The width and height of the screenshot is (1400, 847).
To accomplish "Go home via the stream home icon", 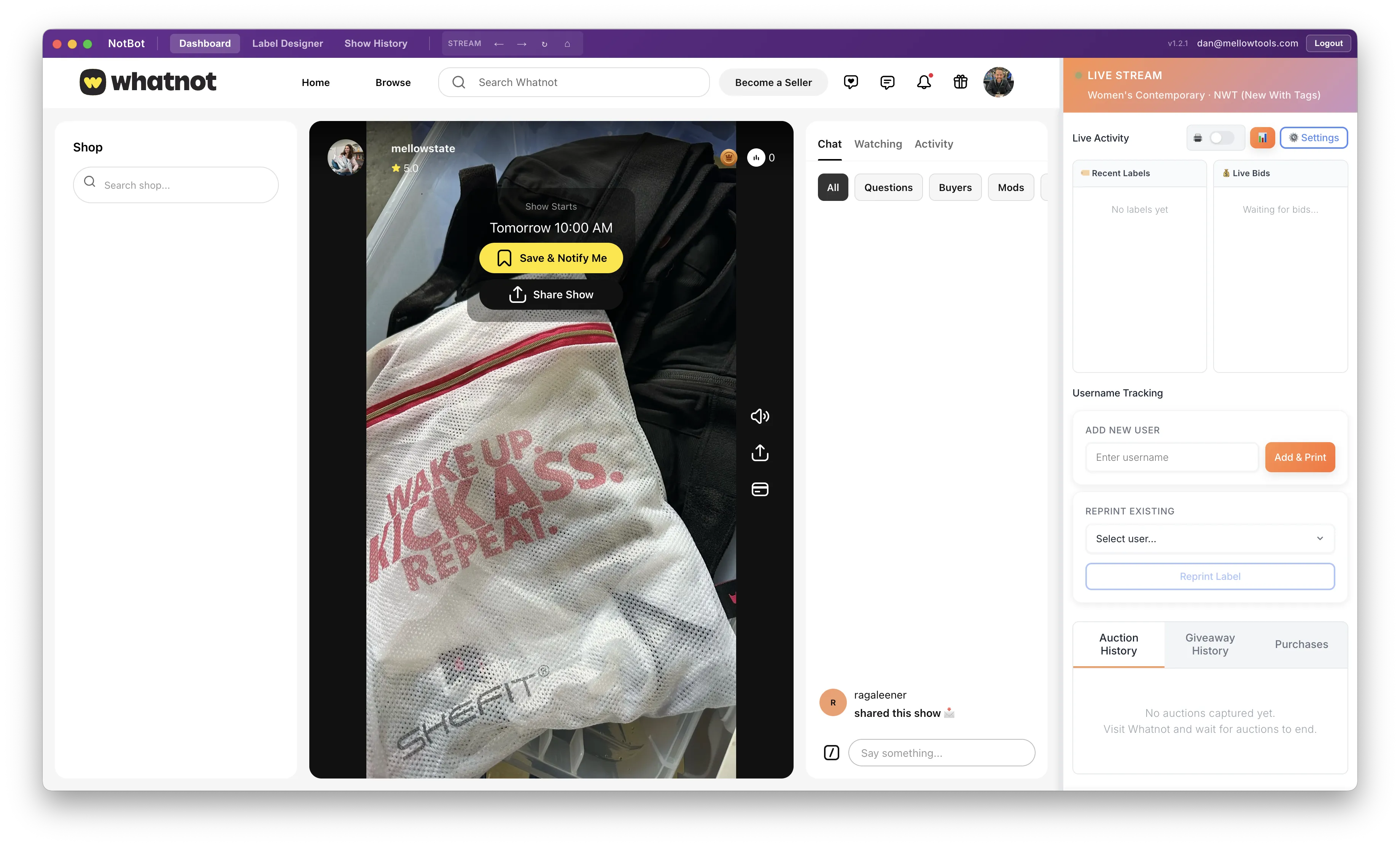I will click(567, 44).
